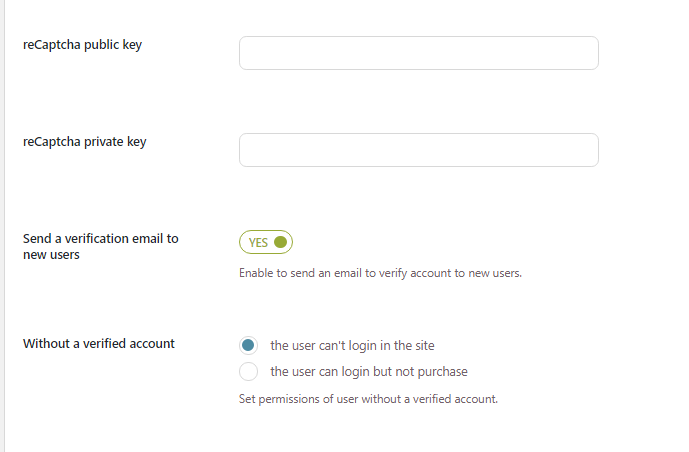Click the 'YES' text inside the toggle
This screenshot has width=689, height=452.
(258, 242)
